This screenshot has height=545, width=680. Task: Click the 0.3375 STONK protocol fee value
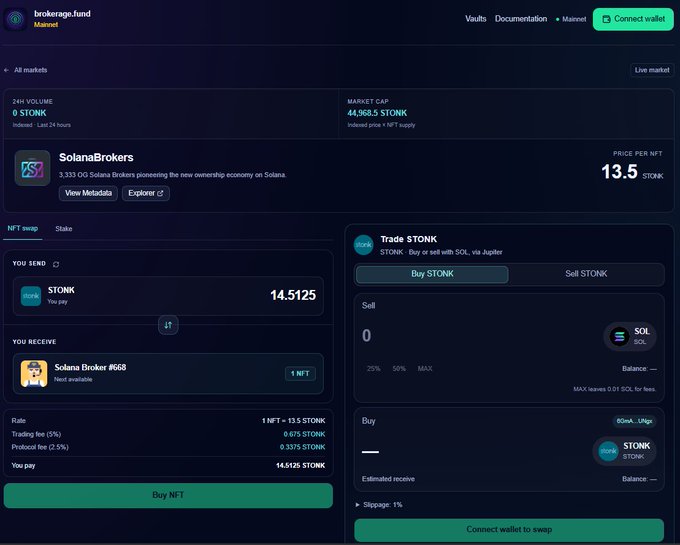[302, 447]
